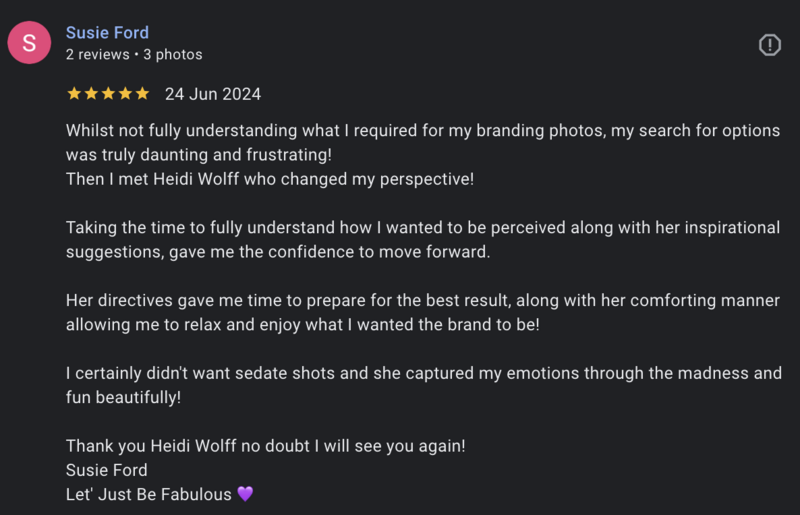
Task: Click the second rating star
Action: 91,94
